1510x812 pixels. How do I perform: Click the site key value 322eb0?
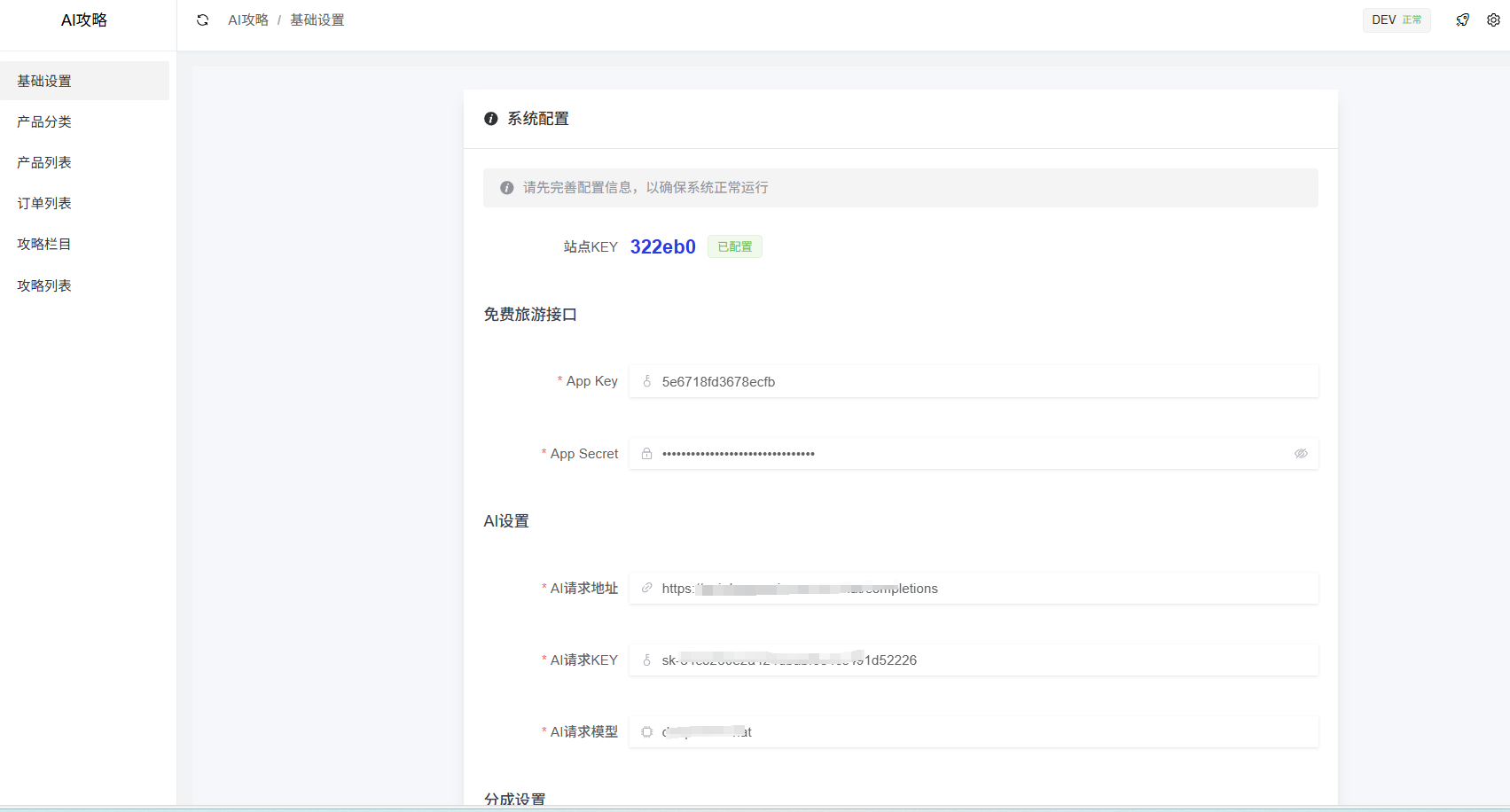[x=662, y=246]
